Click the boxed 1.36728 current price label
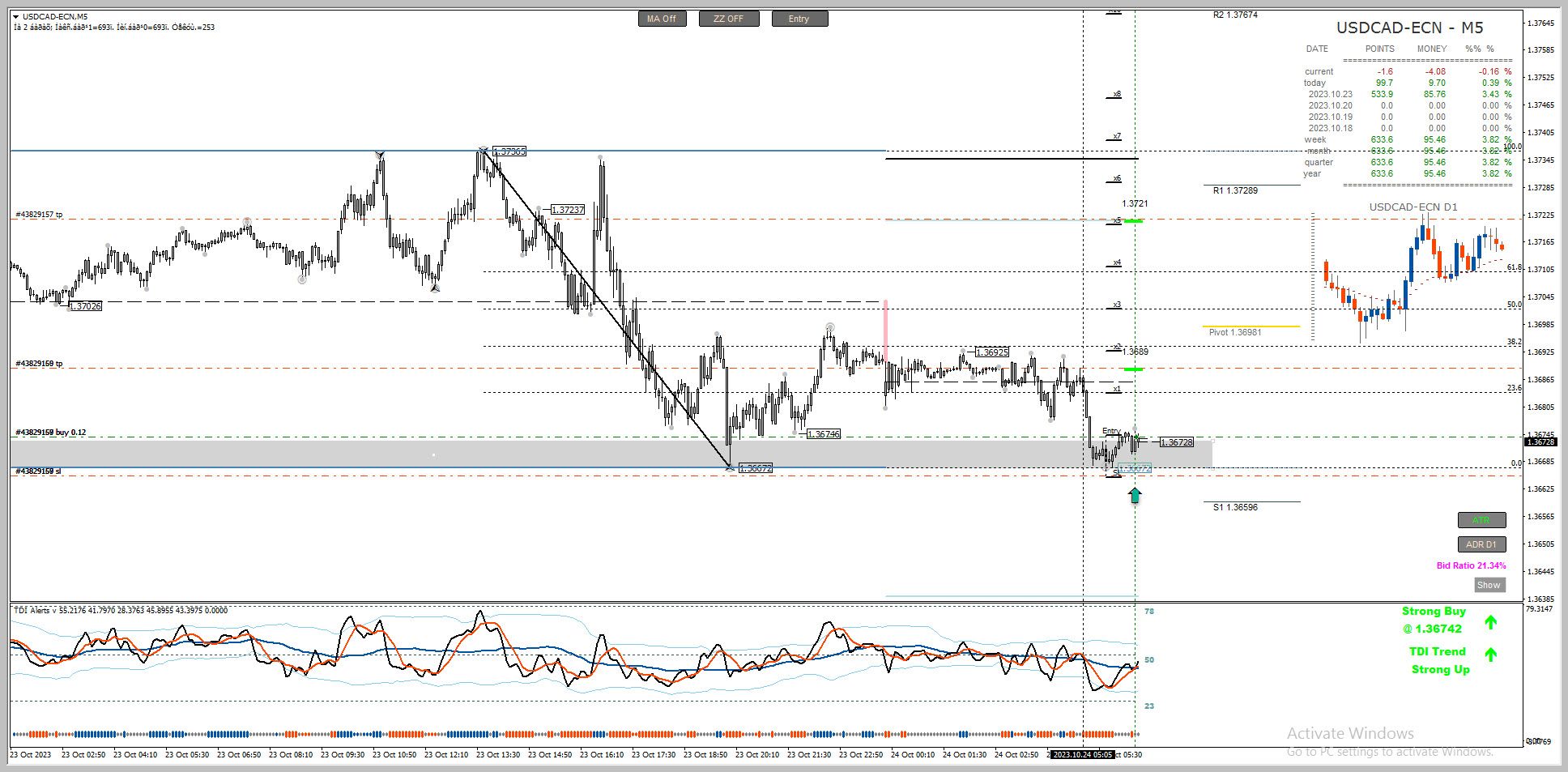1568x772 pixels. [x=1177, y=442]
